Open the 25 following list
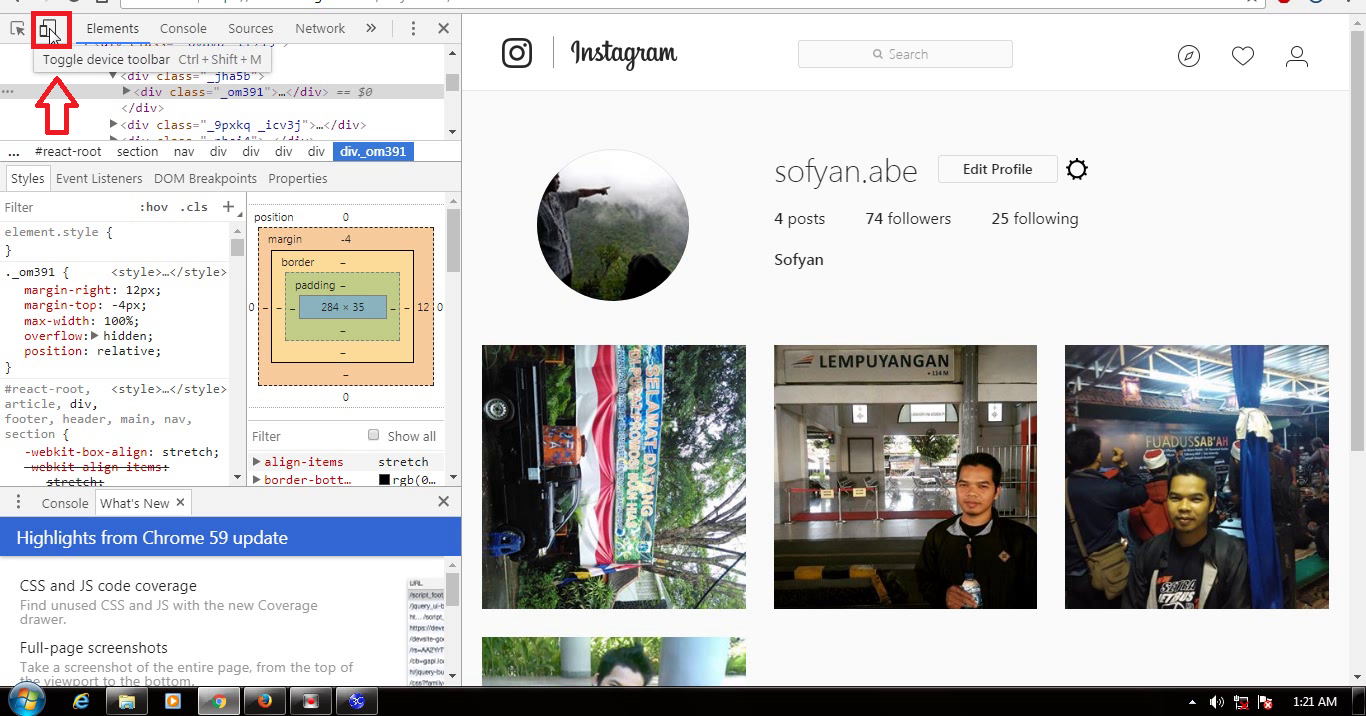Screen dimensions: 1366x716 click(1035, 219)
